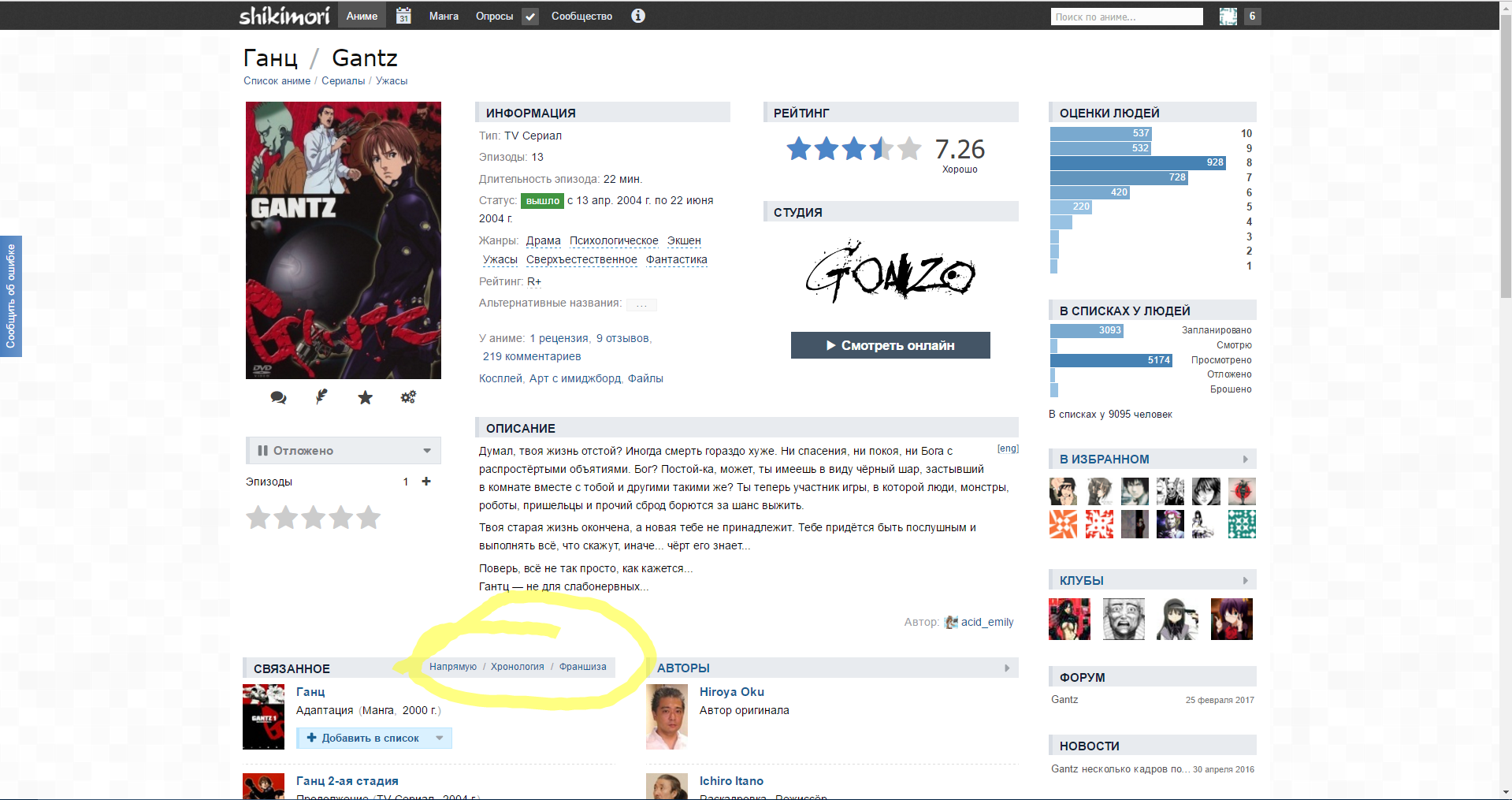Expand КЛУБЫ section arrow
1512x800 pixels.
1246,581
